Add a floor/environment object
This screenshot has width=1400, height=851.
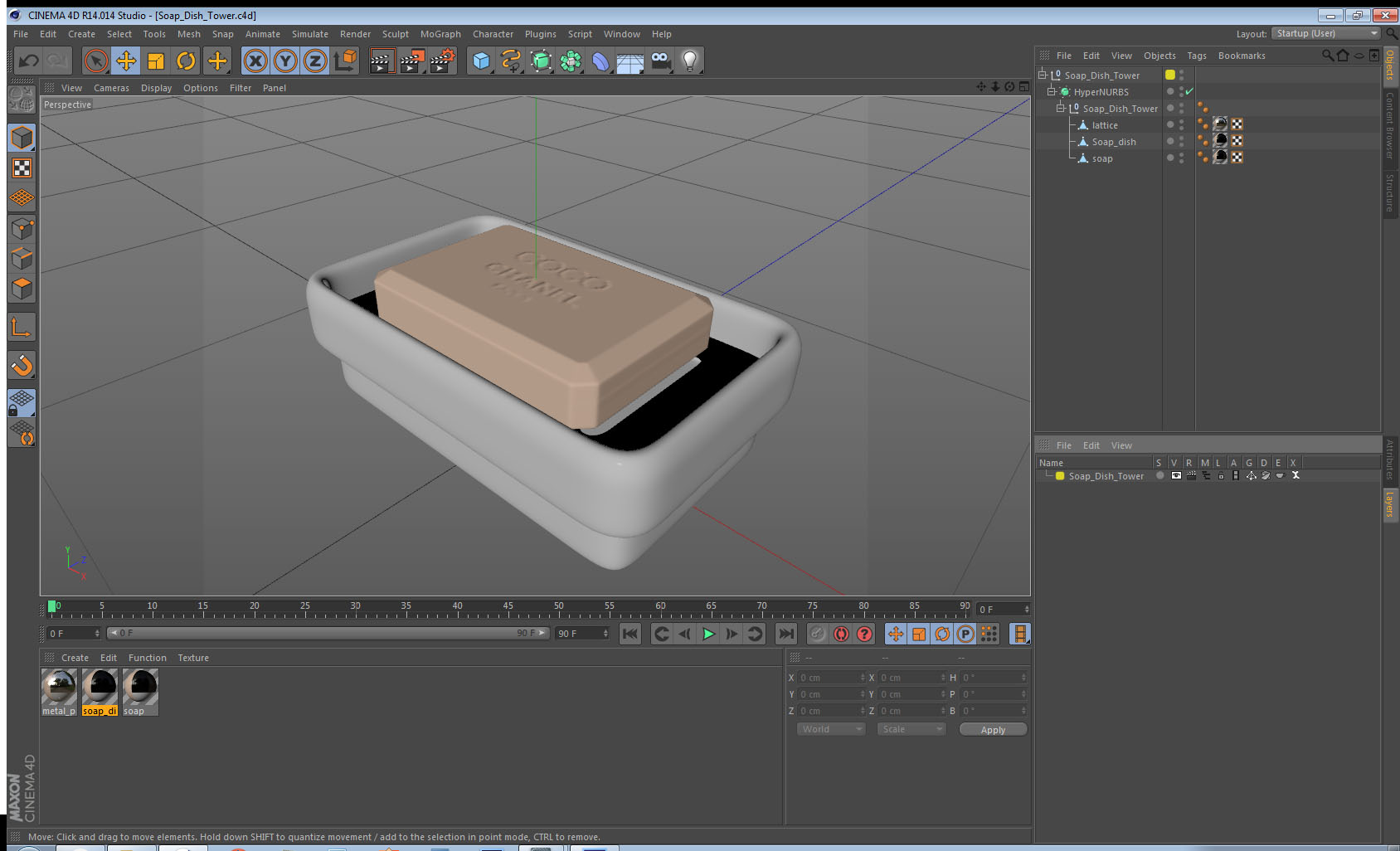coord(630,61)
